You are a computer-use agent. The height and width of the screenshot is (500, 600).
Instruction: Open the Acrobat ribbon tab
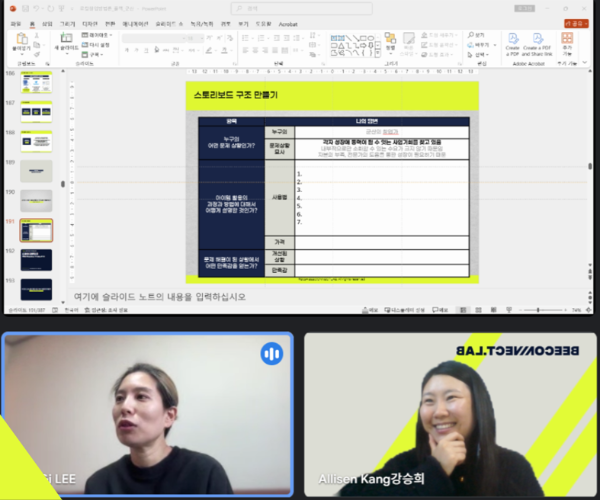(288, 24)
